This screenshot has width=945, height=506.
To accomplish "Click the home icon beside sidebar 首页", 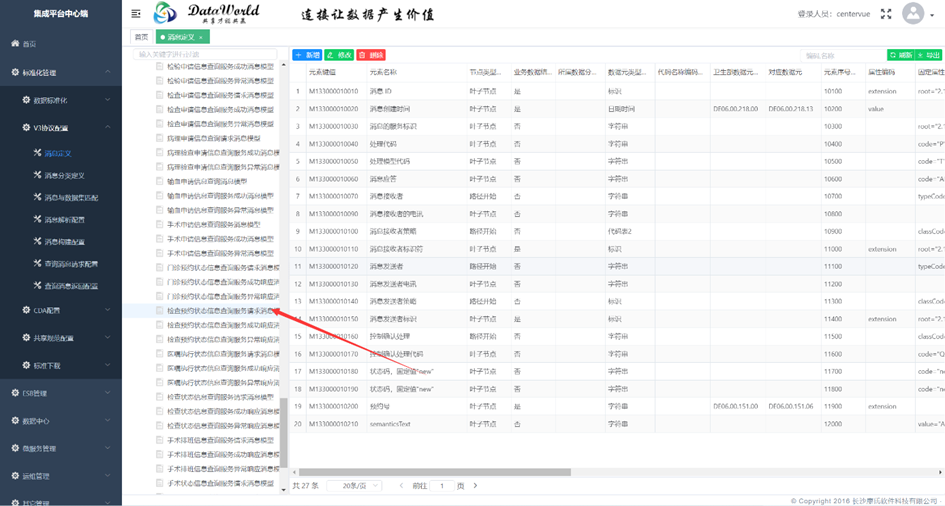I will (x=15, y=43).
